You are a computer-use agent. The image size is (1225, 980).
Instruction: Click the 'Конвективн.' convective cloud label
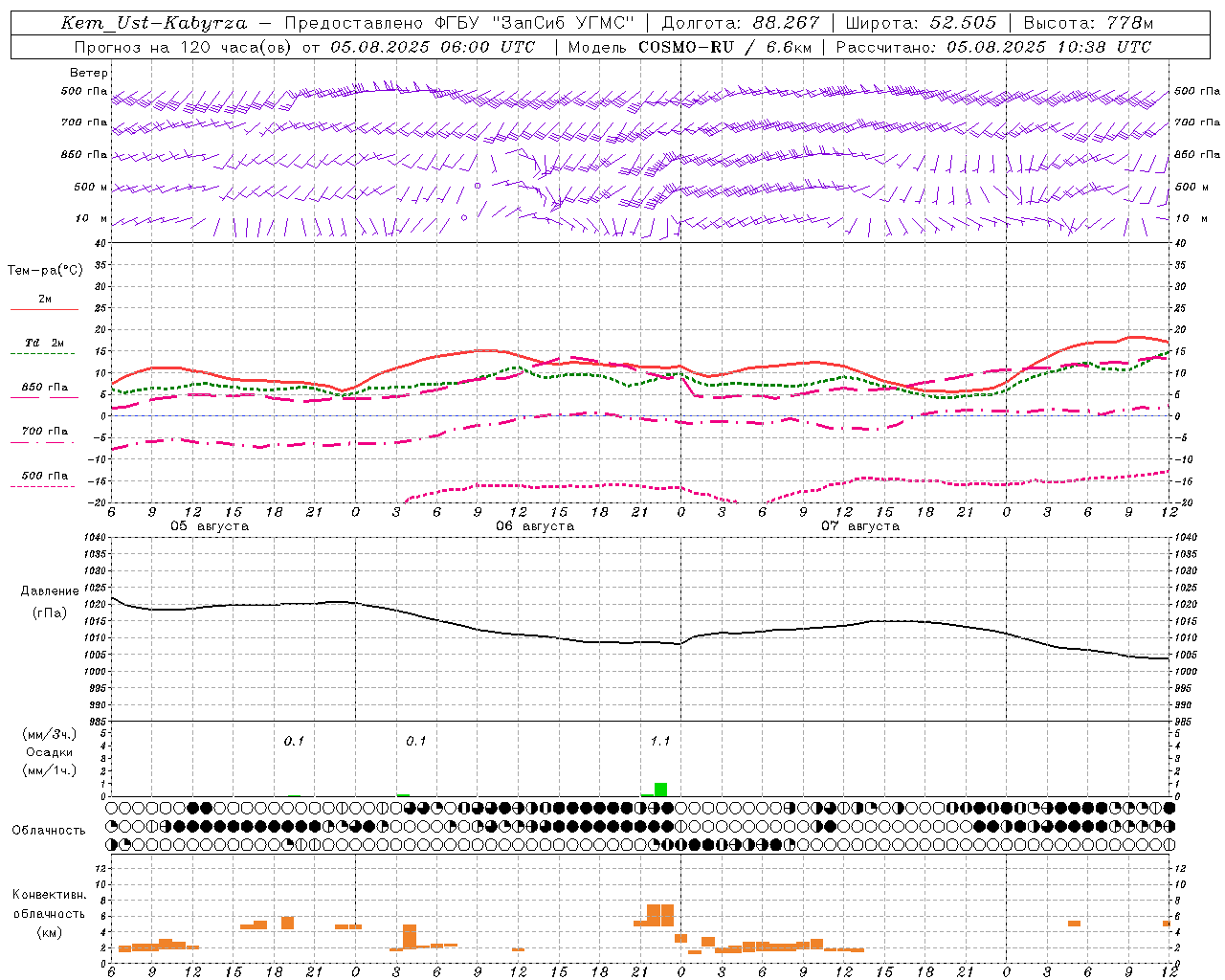pos(50,895)
